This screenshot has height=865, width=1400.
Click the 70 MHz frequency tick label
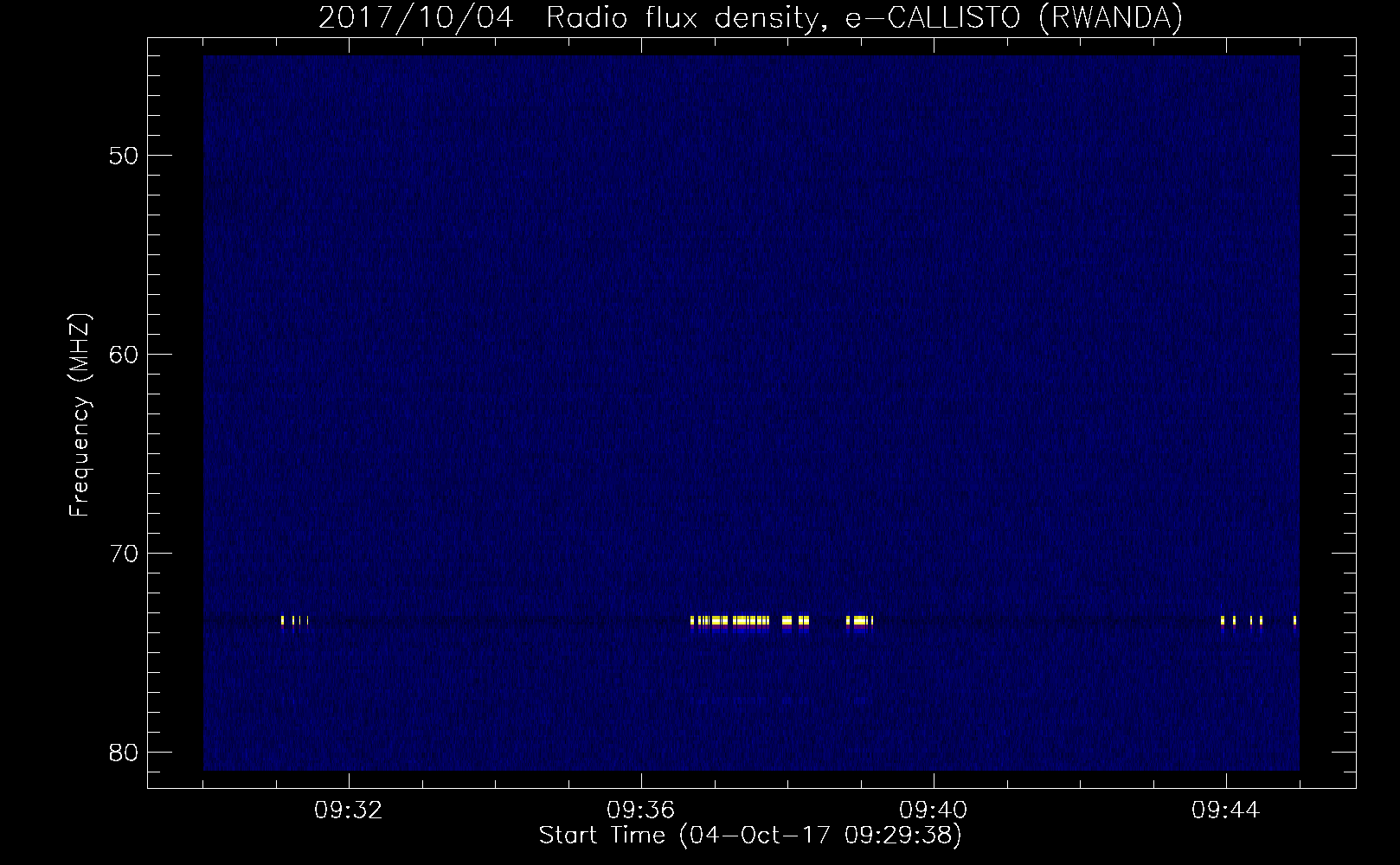tap(125, 553)
